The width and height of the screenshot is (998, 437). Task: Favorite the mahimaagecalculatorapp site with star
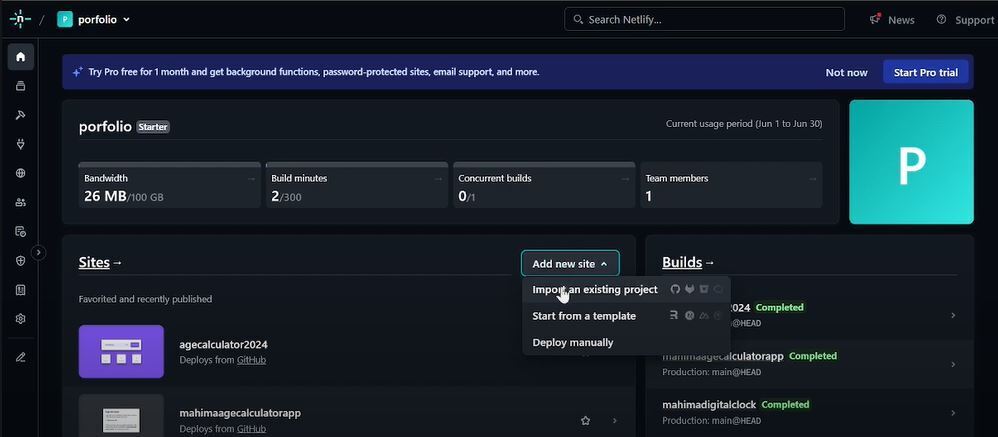tap(585, 421)
